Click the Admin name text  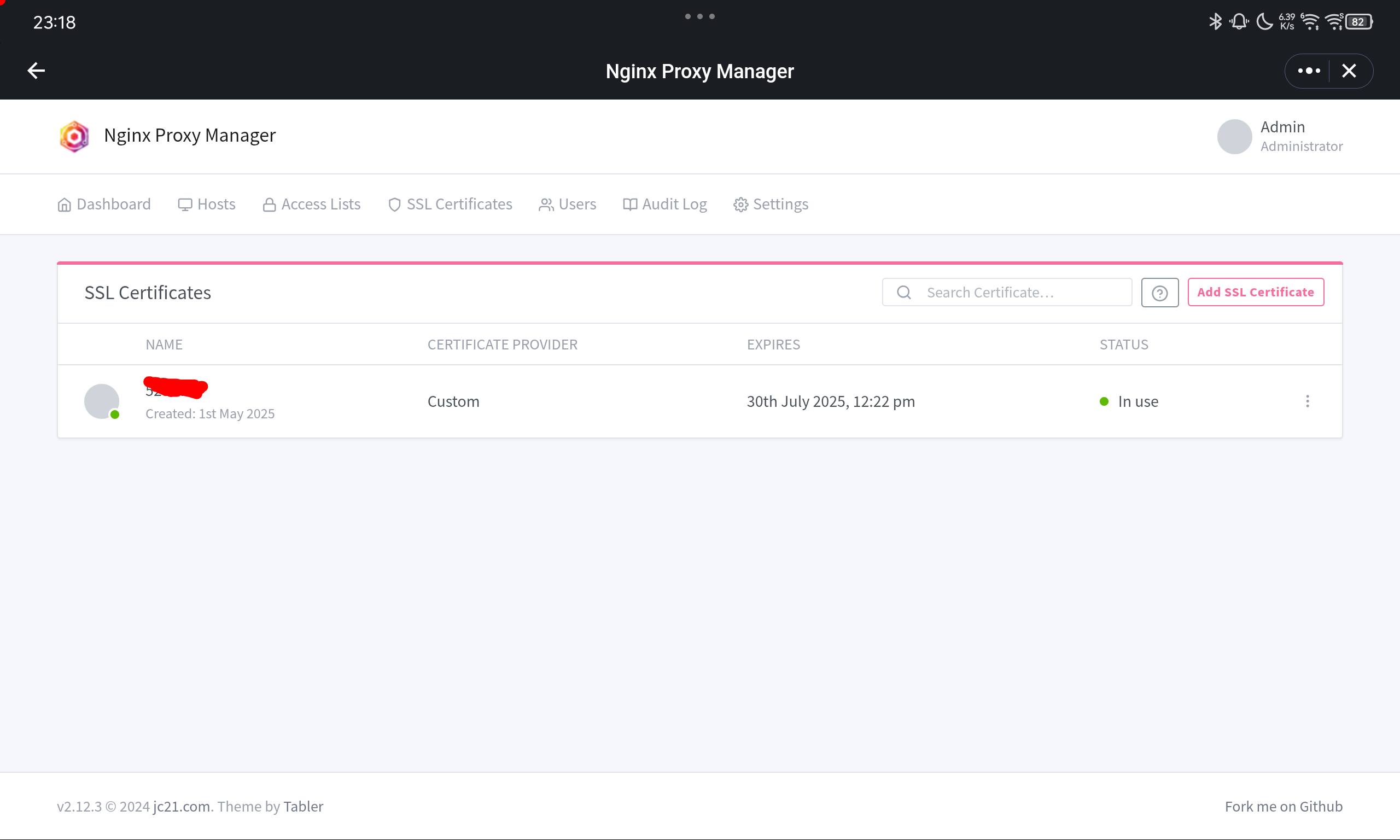(x=1282, y=127)
